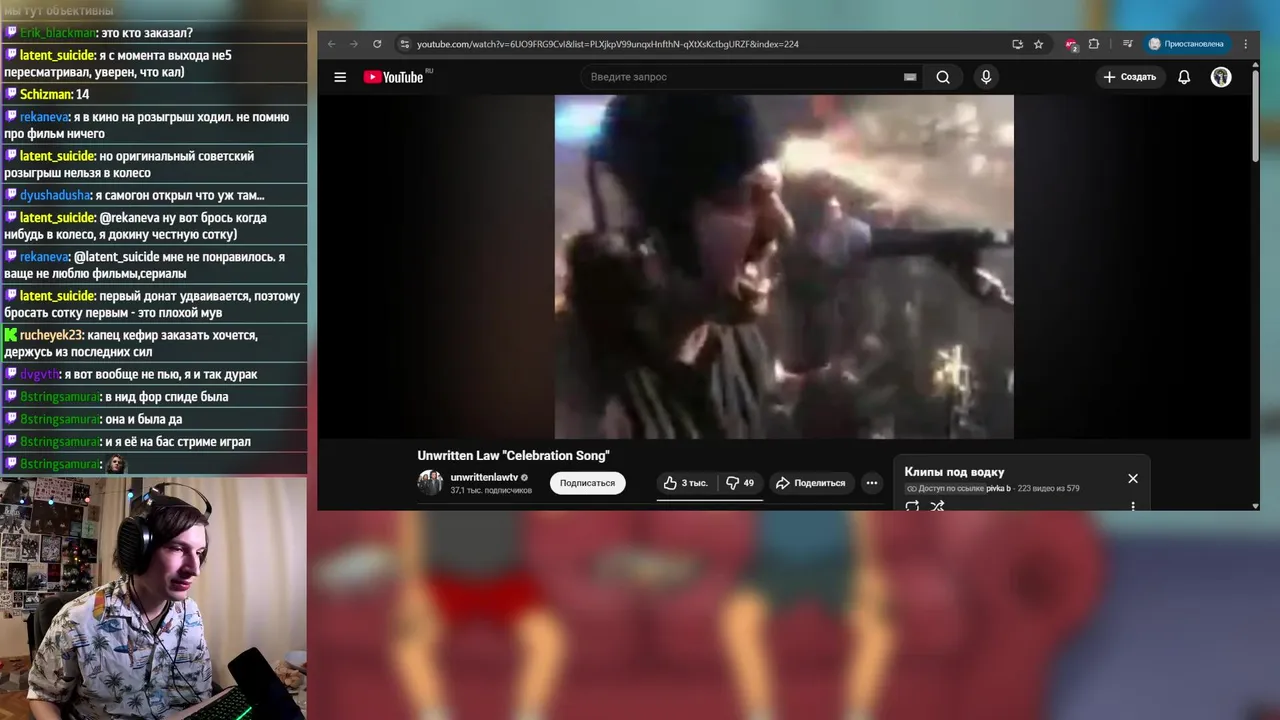
Task: Click the video player to pause
Action: (784, 267)
